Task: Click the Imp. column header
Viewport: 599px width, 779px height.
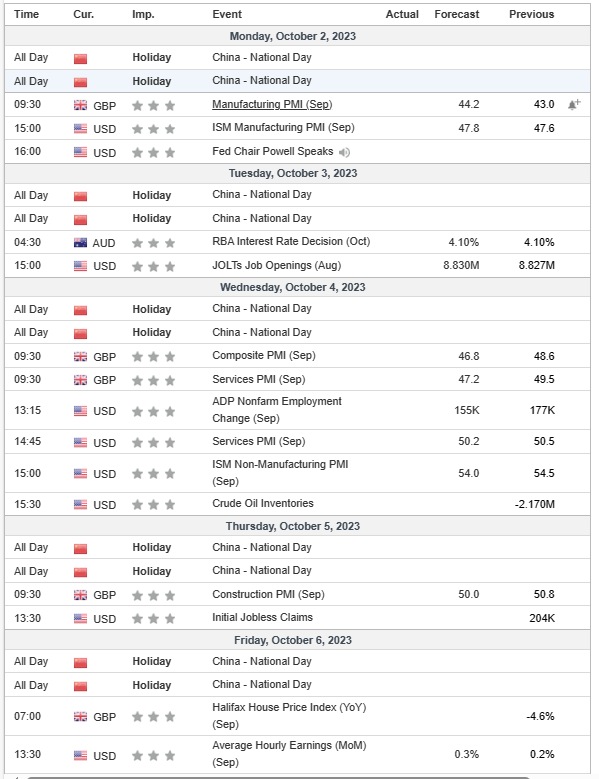Action: click(x=143, y=14)
